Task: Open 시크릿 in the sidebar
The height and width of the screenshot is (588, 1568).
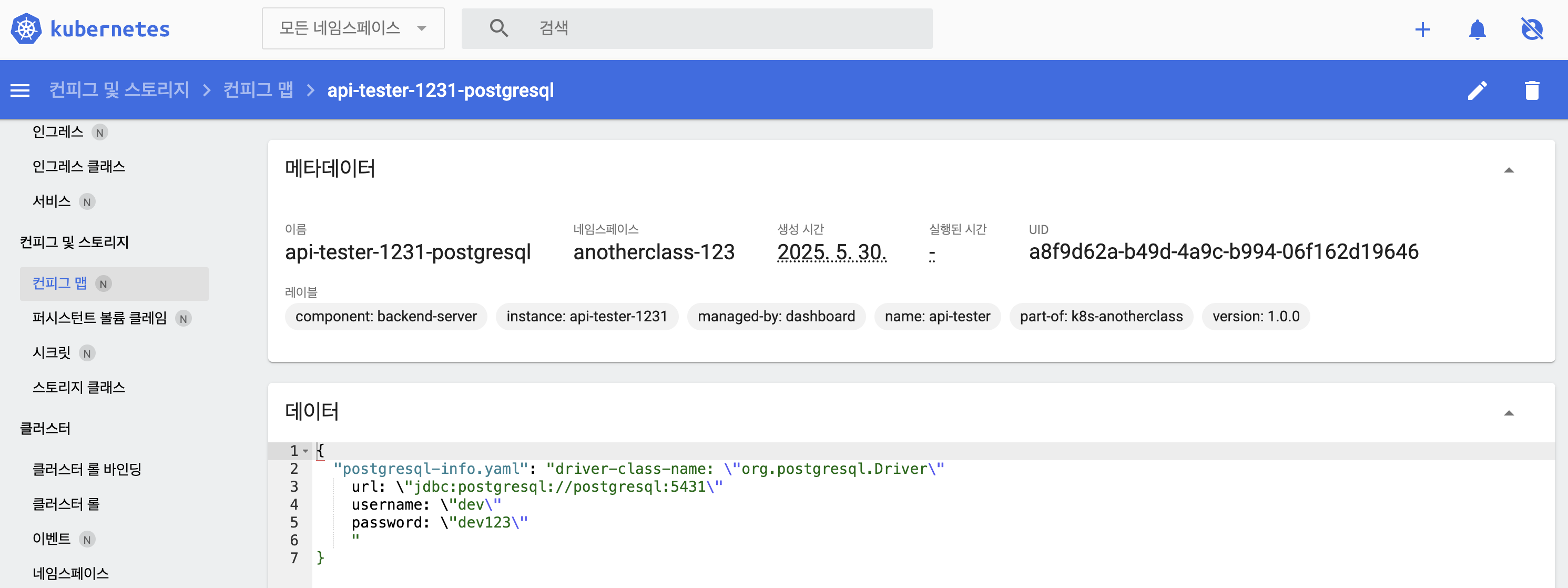Action: click(x=51, y=353)
